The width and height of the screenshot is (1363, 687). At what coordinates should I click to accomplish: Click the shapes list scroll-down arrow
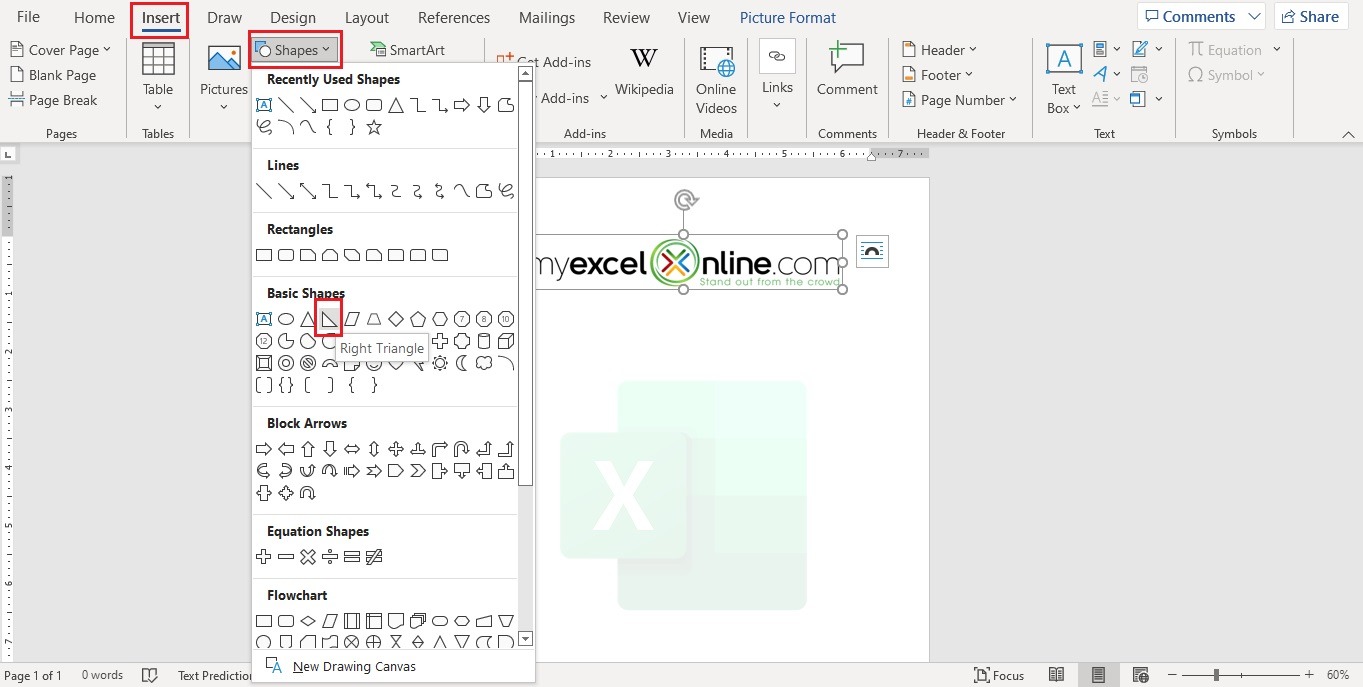[x=526, y=639]
